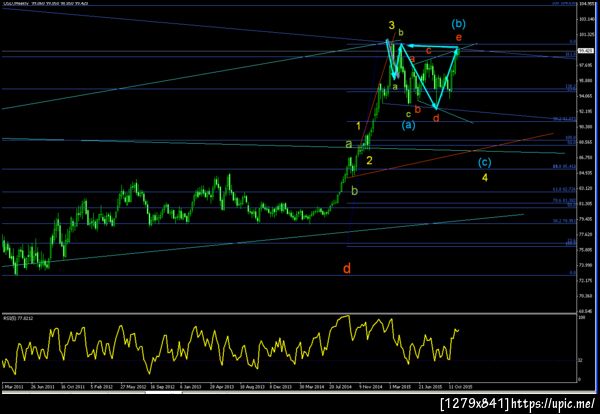Select the yellow wave label 4
Image resolution: width=600 pixels, height=414 pixels.
pos(485,178)
